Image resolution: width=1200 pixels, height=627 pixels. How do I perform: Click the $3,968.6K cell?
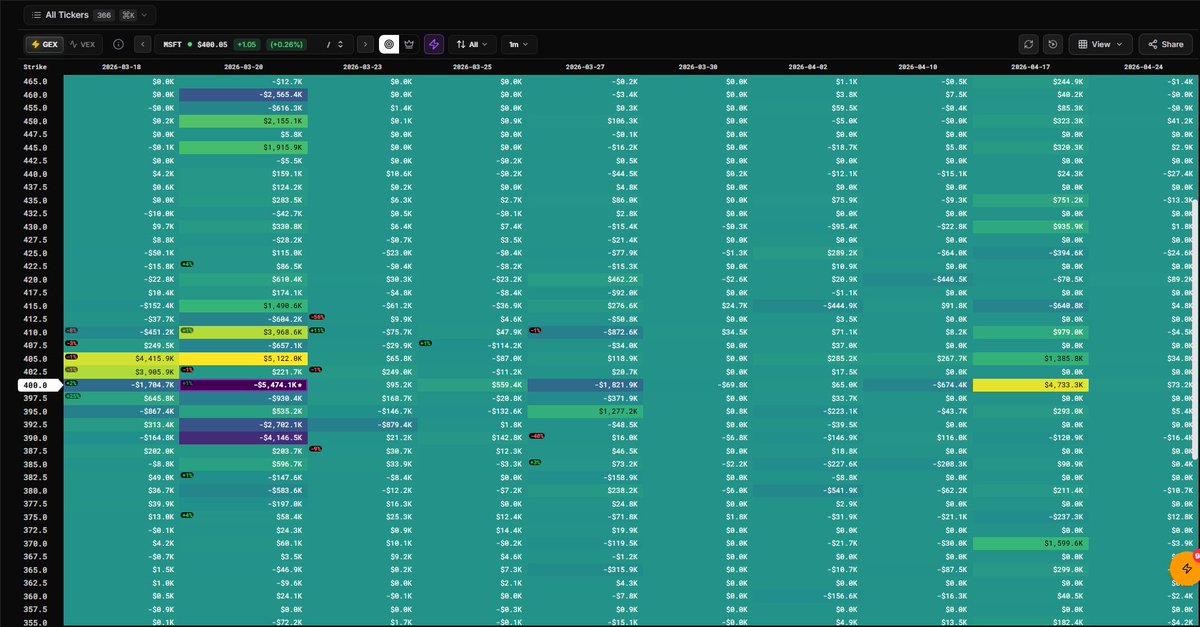[243, 333]
